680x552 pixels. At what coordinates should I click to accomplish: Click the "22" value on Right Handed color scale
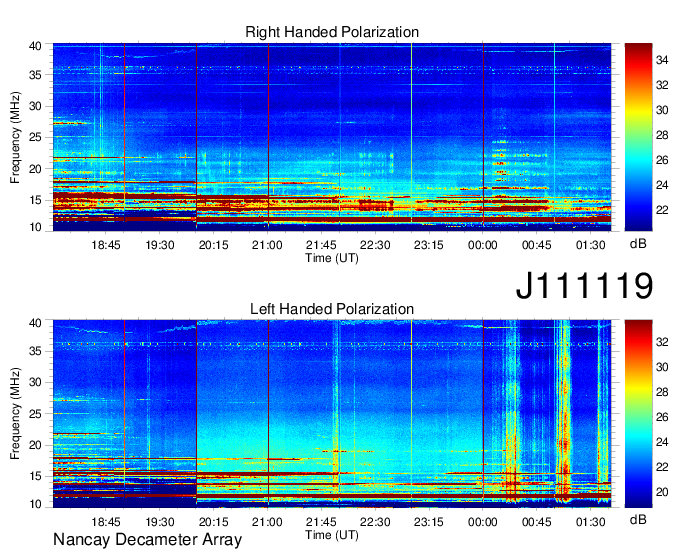[x=662, y=210]
